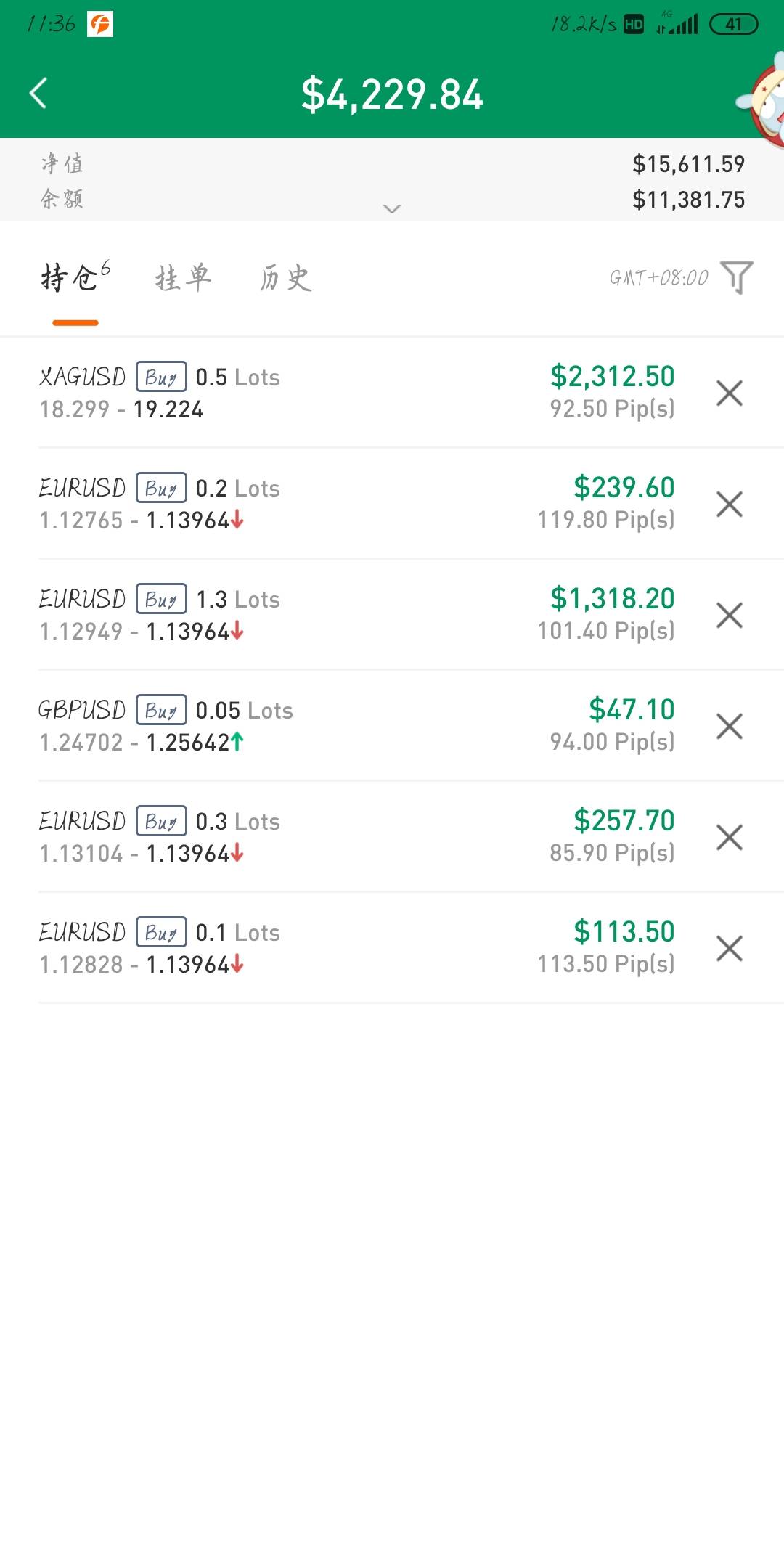This screenshot has height=1568, width=784.
Task: Open the filter funnel icon
Action: pyautogui.click(x=737, y=277)
